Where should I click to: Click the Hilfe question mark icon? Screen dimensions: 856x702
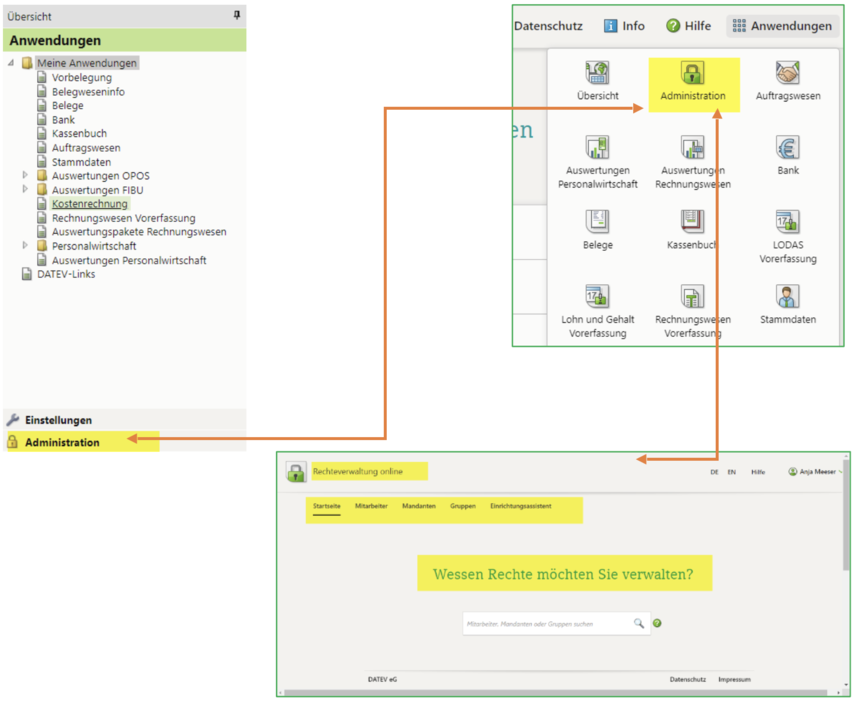point(673,26)
